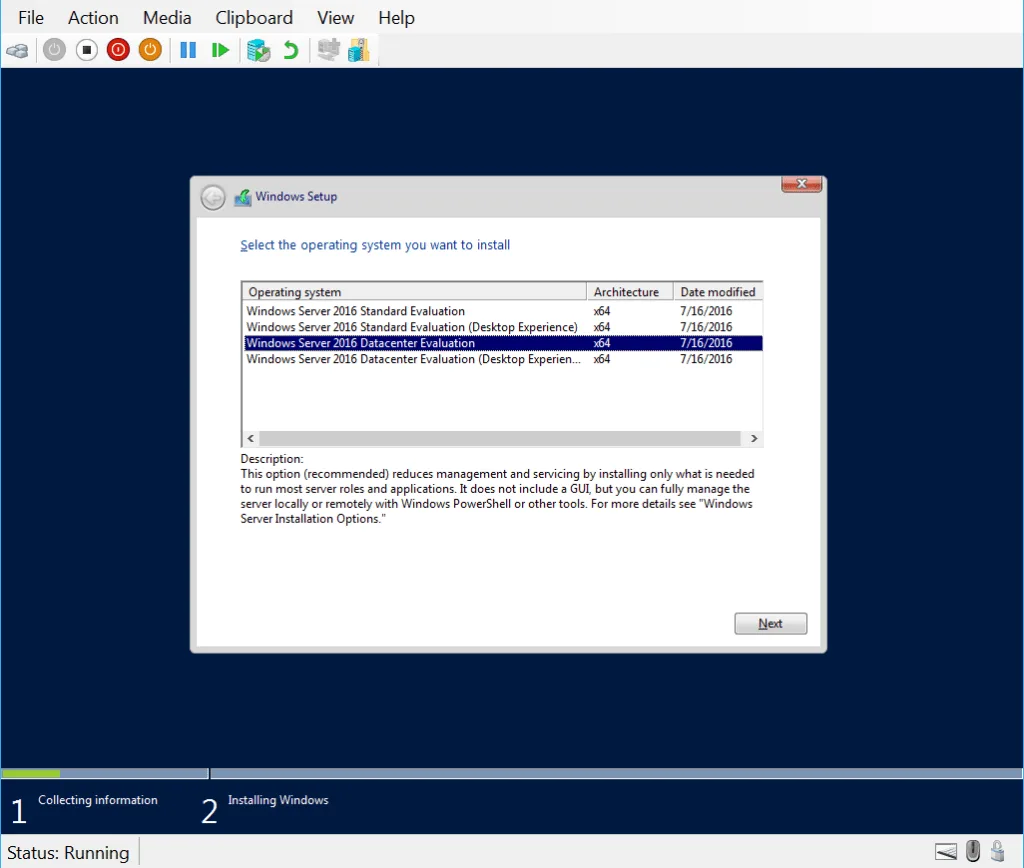
Task: Click the Share/Integration services toolbar icon
Action: [359, 50]
